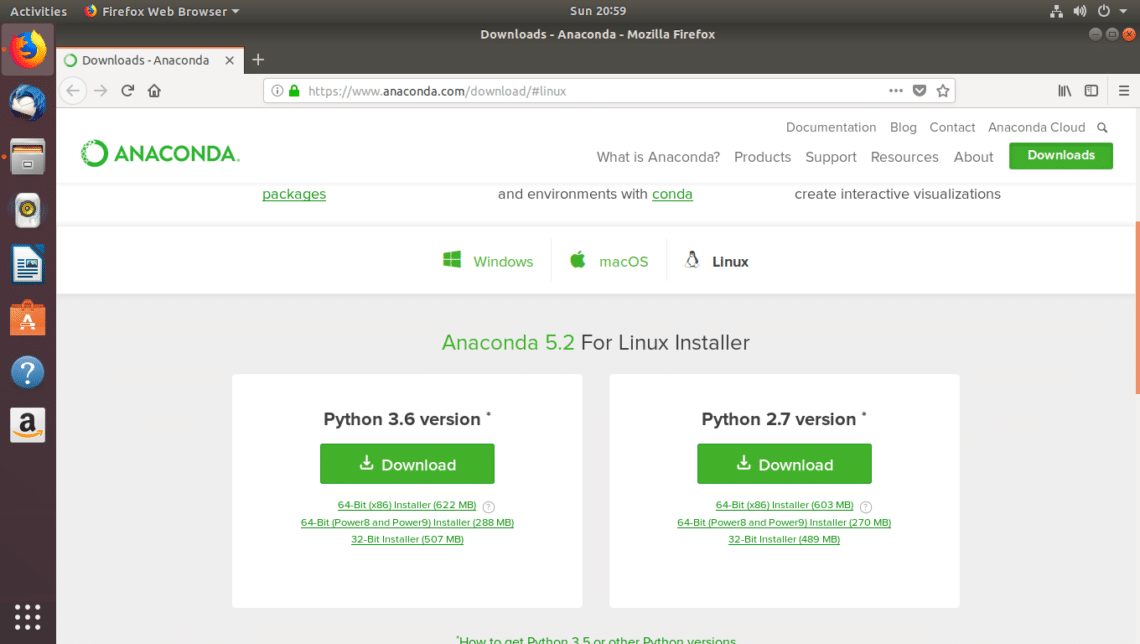
Task: Click the 64-Bit Power8 Installer (270 MB) link
Action: click(x=784, y=523)
